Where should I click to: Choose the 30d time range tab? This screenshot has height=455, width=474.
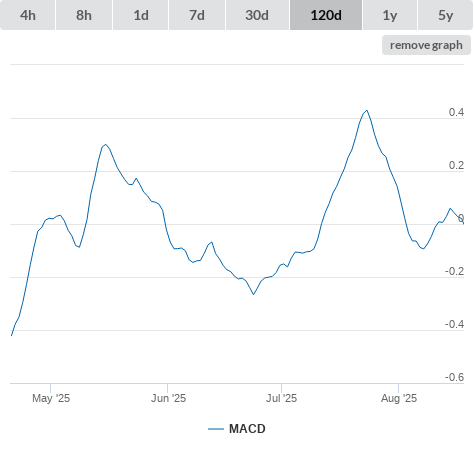257,15
